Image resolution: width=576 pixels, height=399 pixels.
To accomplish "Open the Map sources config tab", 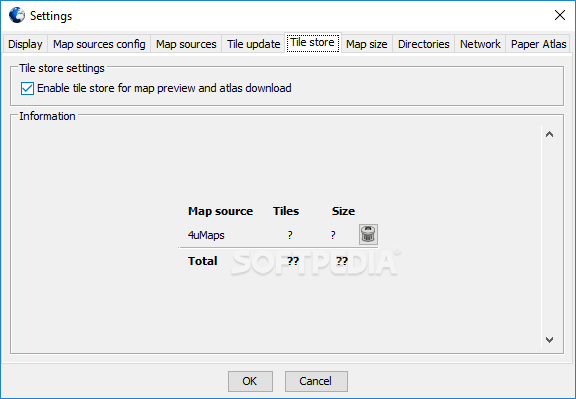I will 99,44.
